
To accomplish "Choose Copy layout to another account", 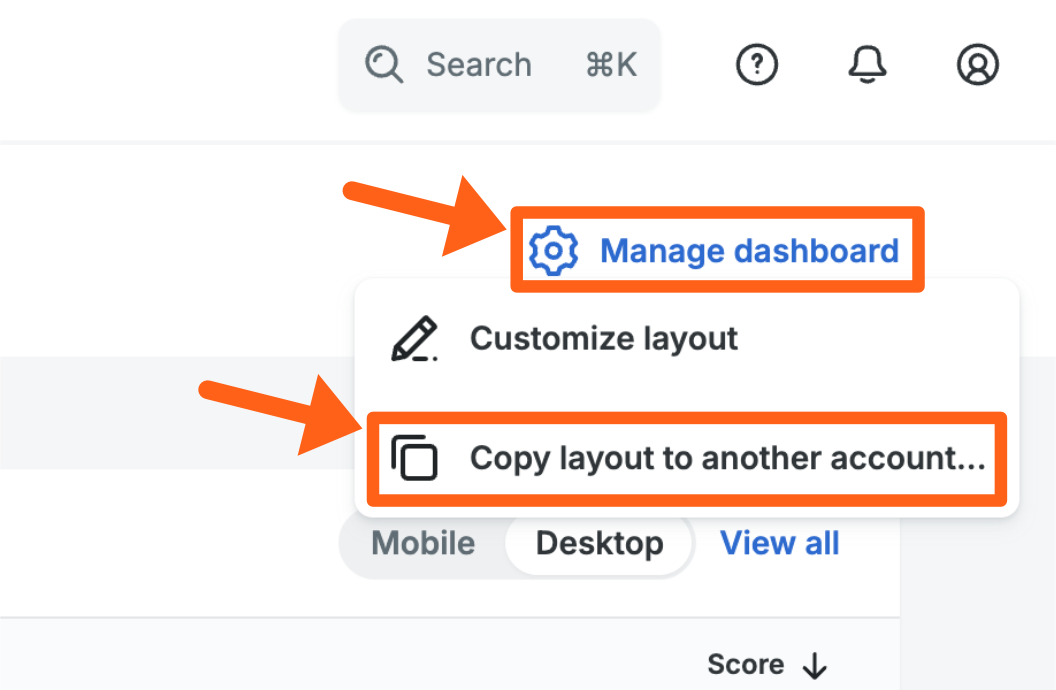I will pos(727,459).
